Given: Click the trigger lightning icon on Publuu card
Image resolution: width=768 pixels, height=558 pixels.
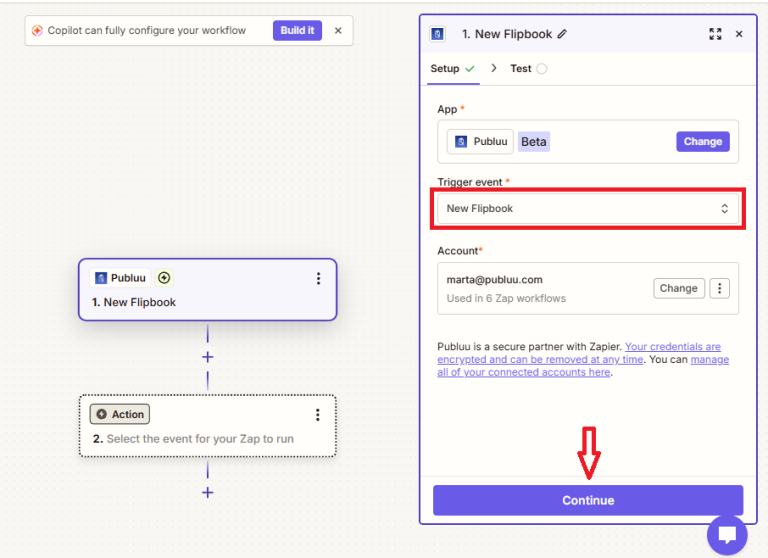Looking at the screenshot, I should click(x=164, y=278).
